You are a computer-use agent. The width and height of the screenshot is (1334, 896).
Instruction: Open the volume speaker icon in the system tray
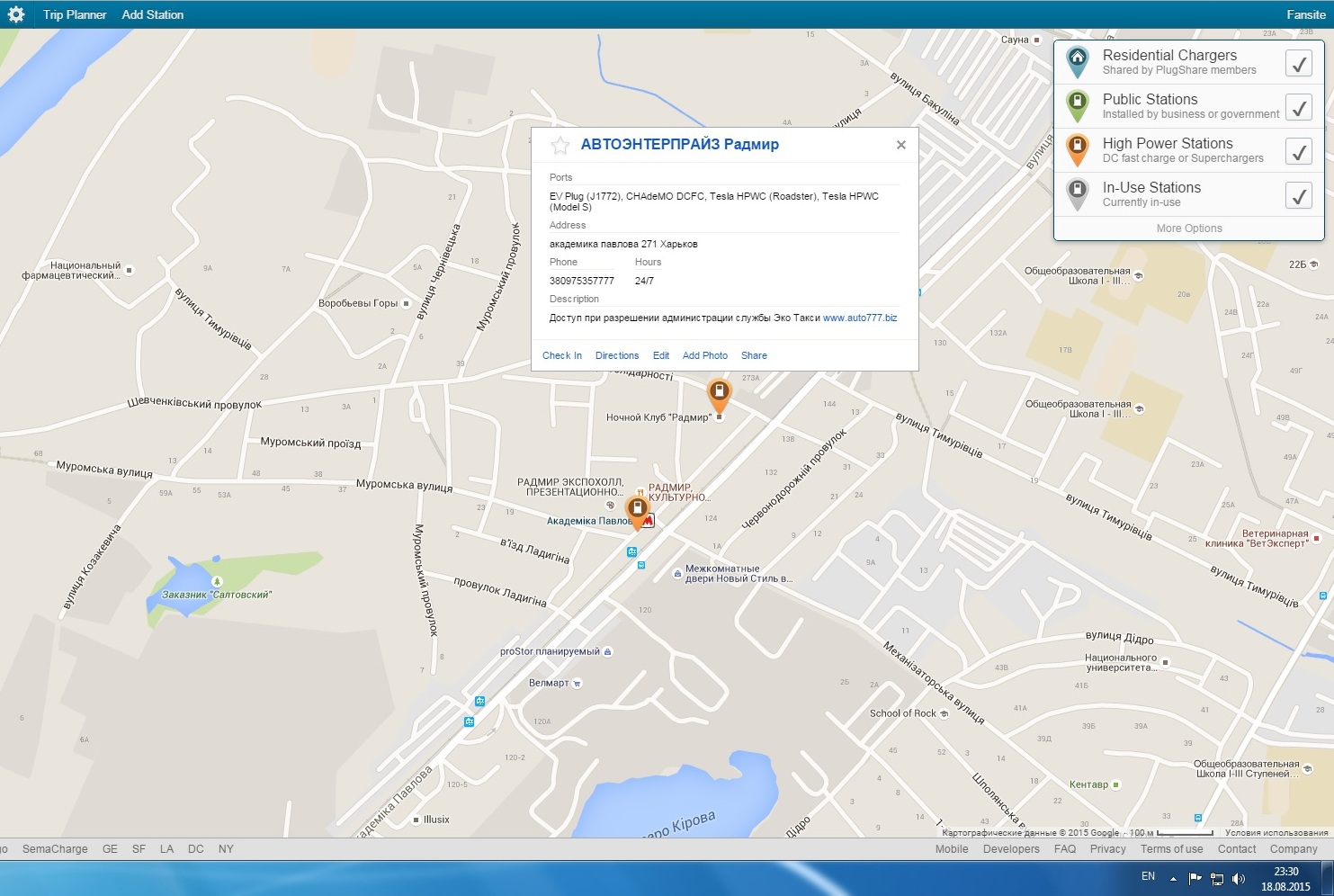click(x=1239, y=878)
